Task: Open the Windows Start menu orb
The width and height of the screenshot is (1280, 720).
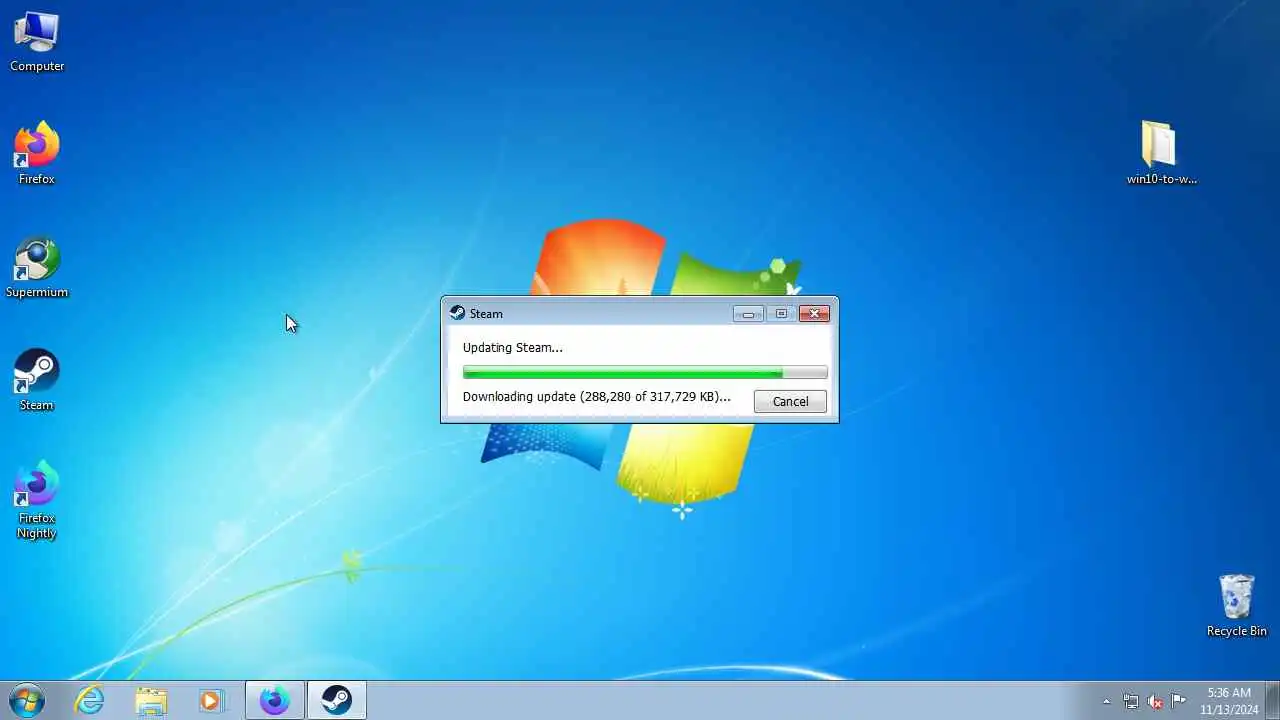Action: tap(27, 700)
